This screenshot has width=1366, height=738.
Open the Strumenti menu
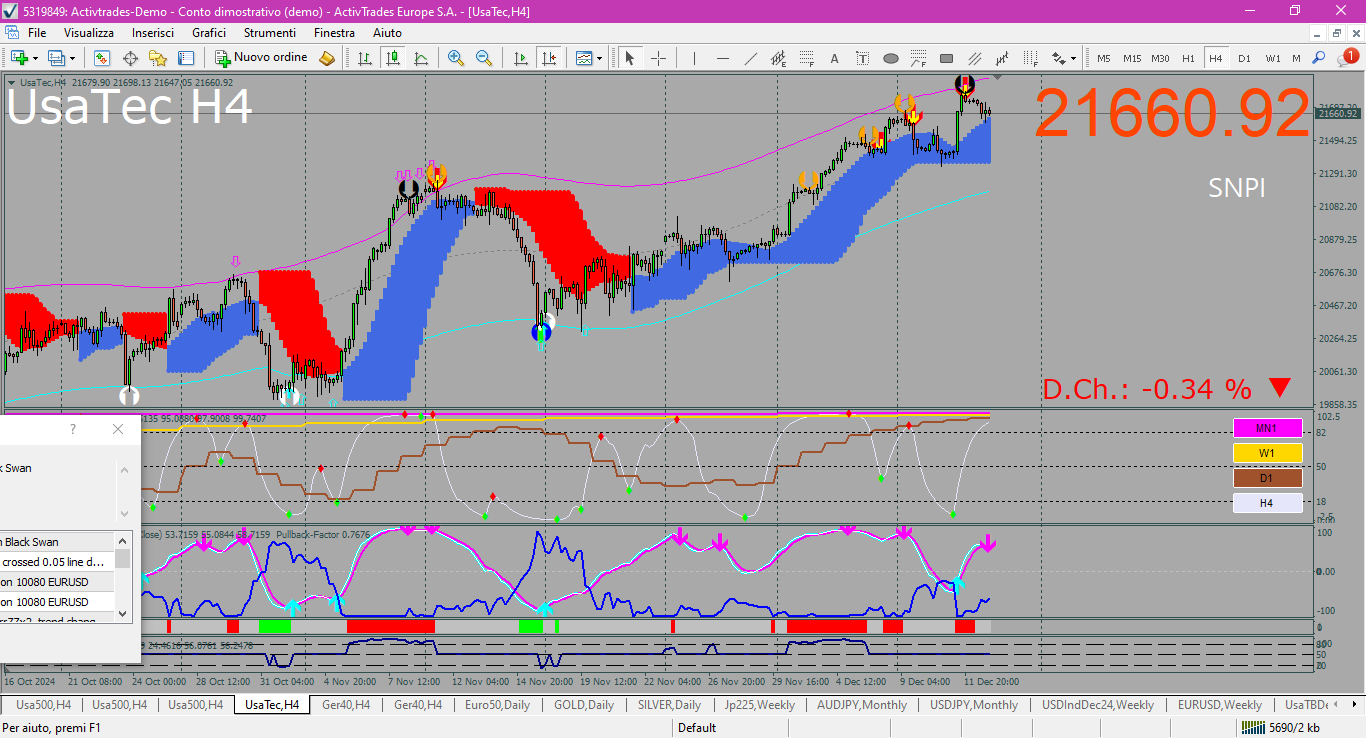270,32
